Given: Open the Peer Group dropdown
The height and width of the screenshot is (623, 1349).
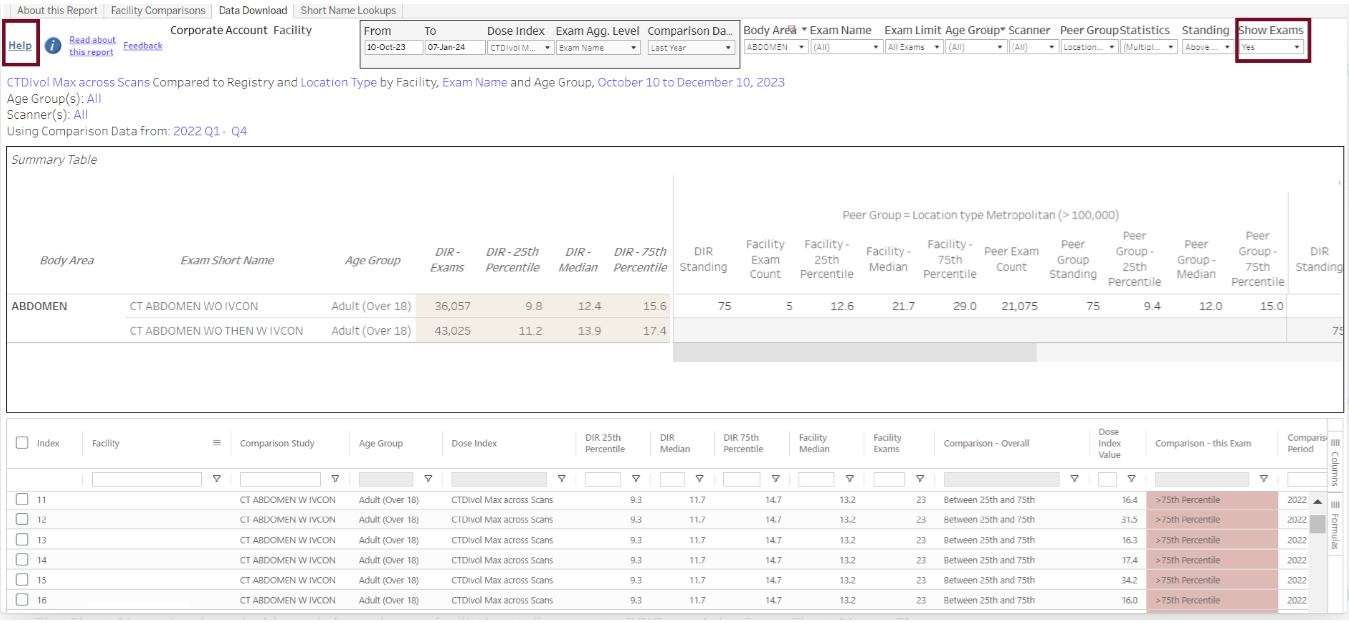Looking at the screenshot, I should tap(1089, 47).
